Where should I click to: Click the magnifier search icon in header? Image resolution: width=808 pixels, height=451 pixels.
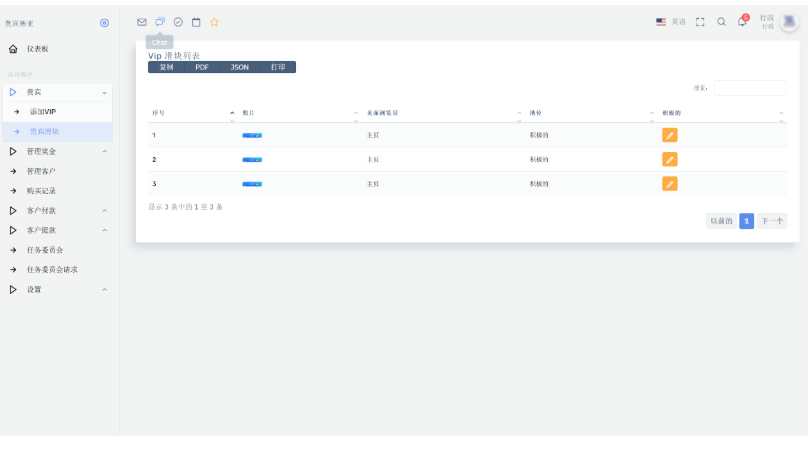pyautogui.click(x=721, y=22)
